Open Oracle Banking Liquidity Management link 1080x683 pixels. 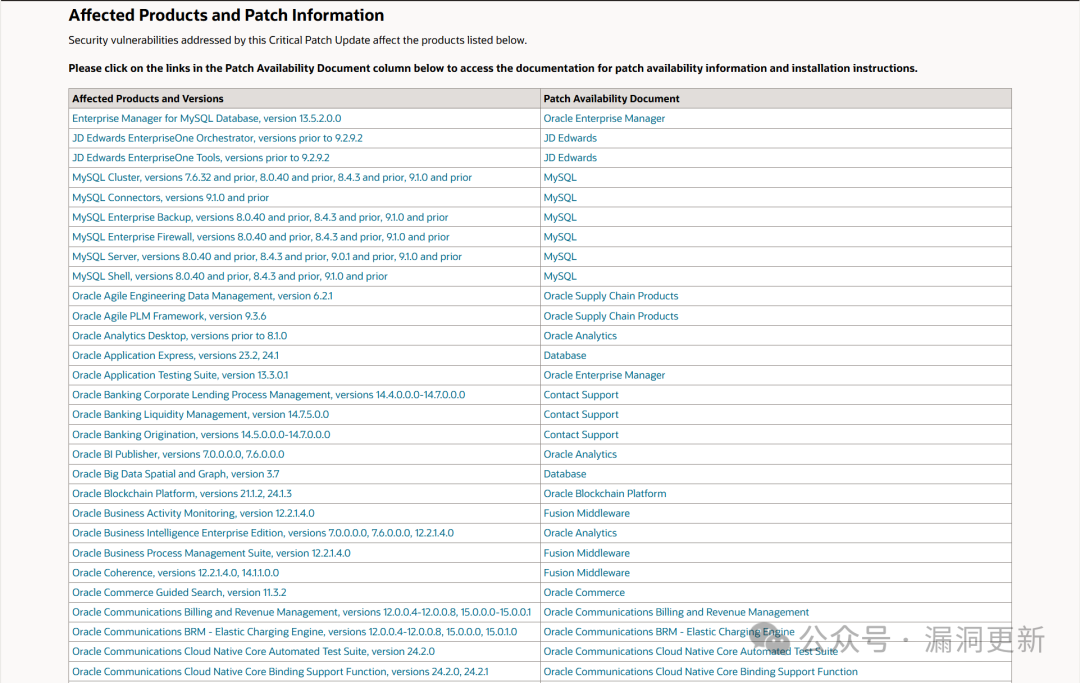point(200,414)
